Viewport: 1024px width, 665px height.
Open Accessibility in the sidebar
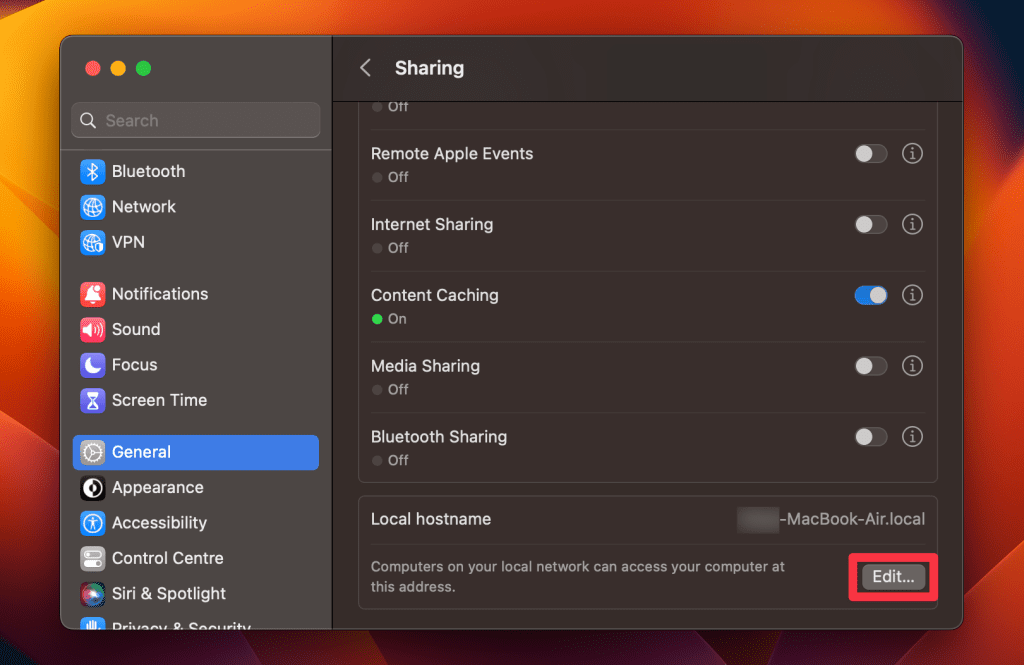159,523
